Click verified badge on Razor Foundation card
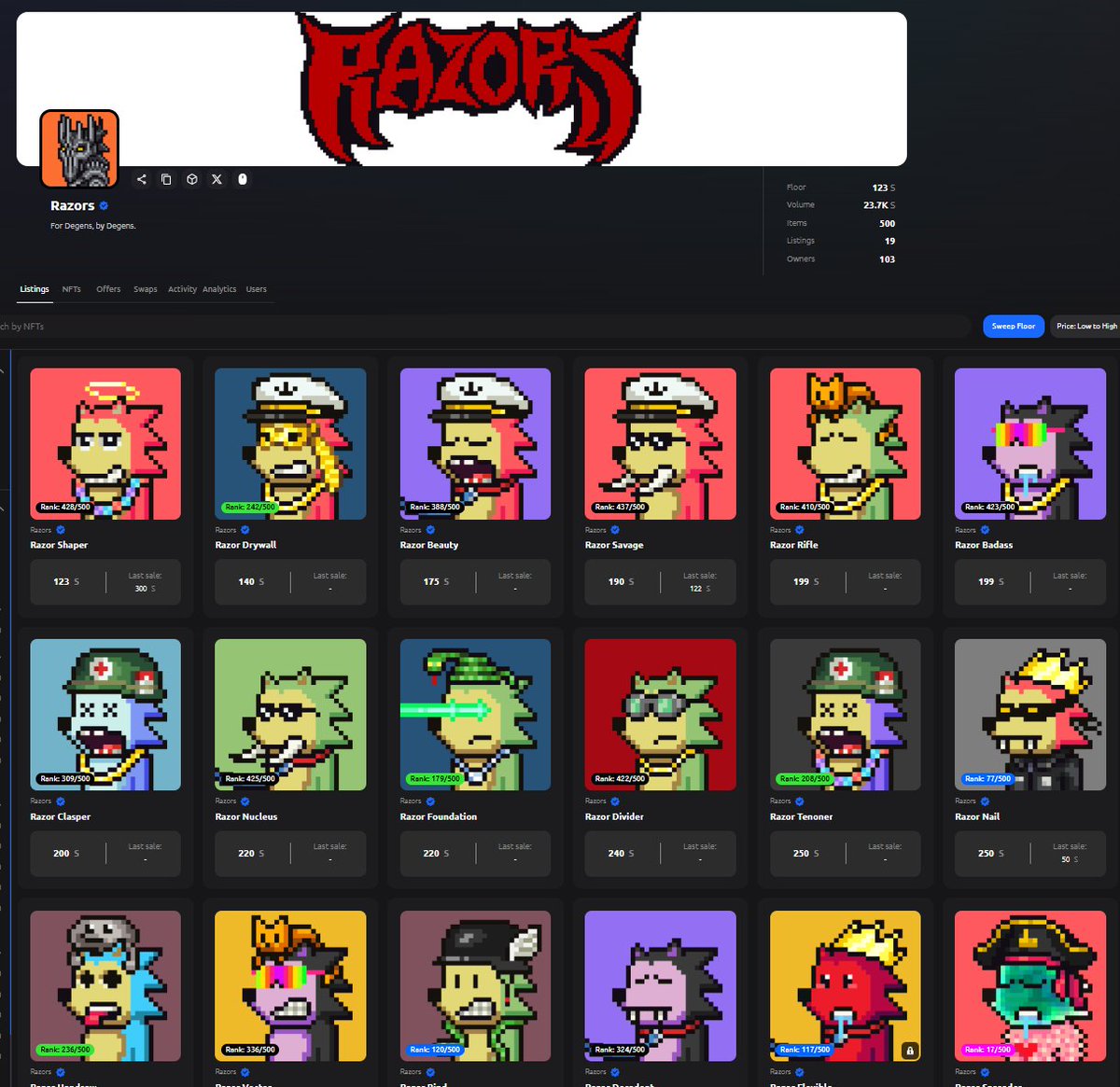The height and width of the screenshot is (1087, 1120). click(x=430, y=801)
